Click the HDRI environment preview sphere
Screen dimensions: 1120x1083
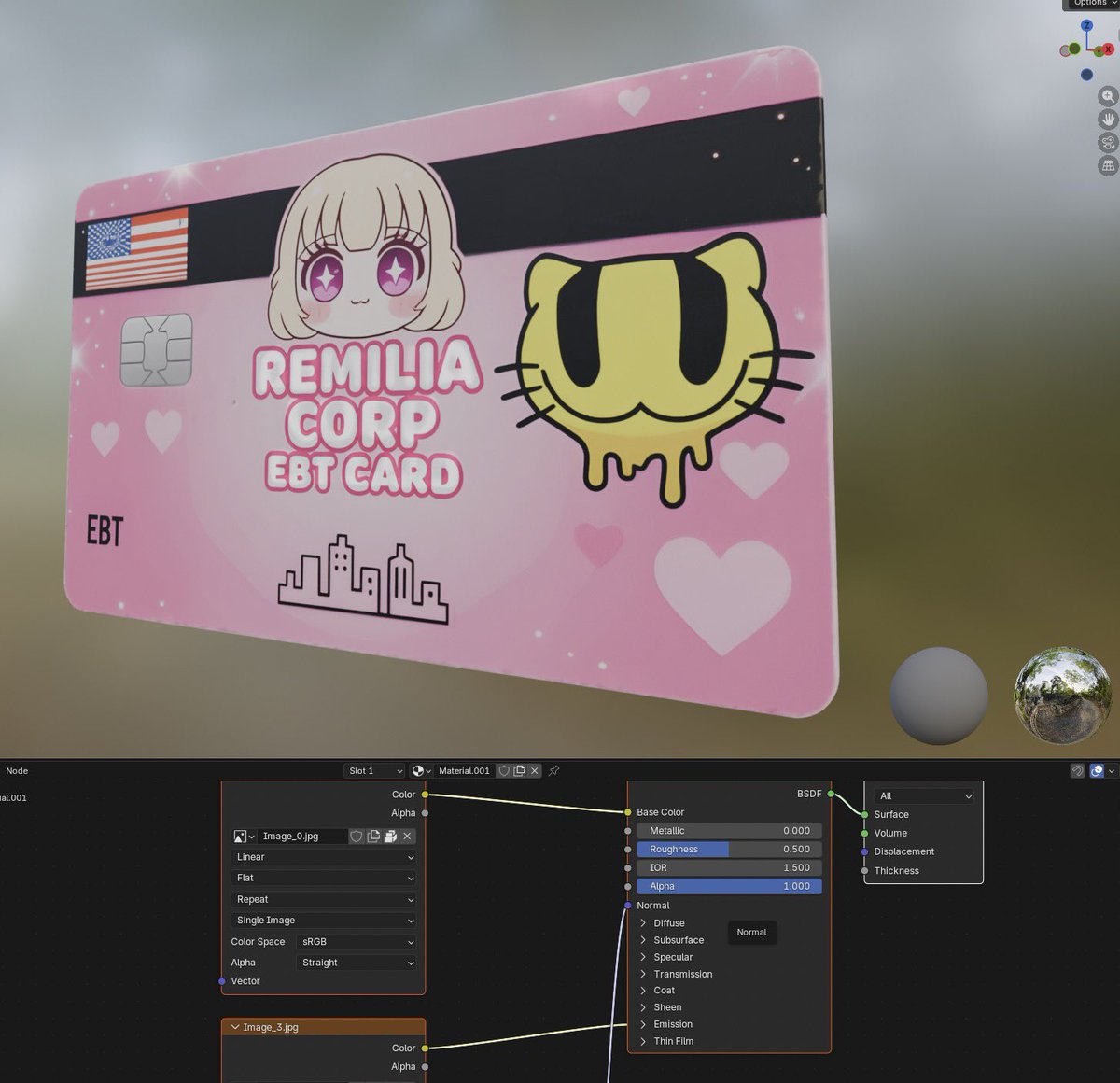(x=1063, y=696)
